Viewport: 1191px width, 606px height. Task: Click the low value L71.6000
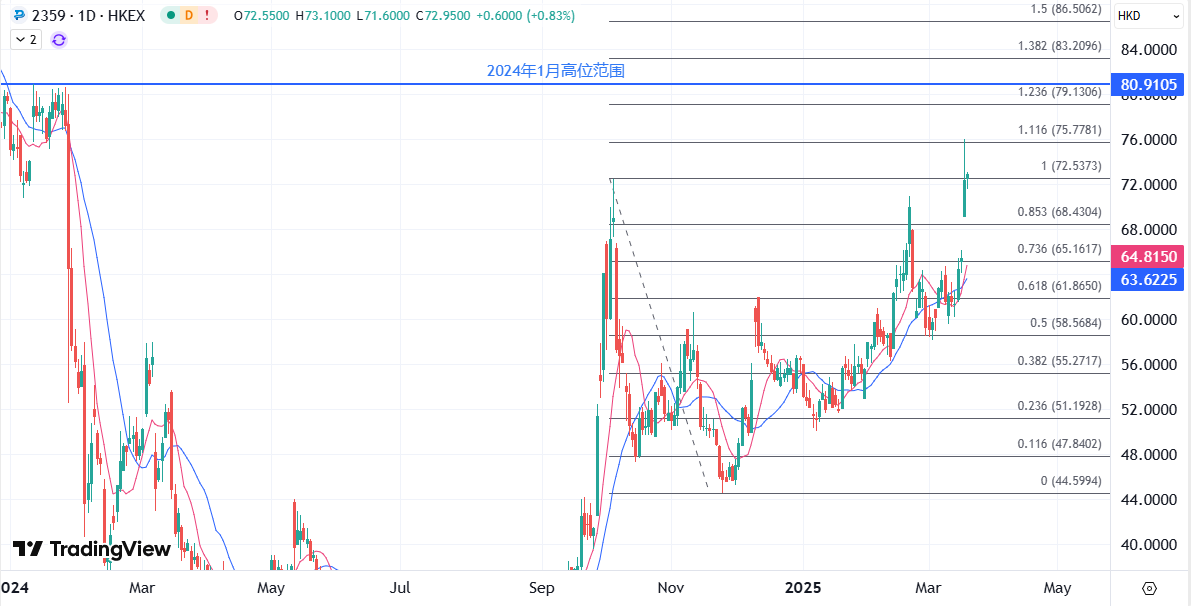385,15
